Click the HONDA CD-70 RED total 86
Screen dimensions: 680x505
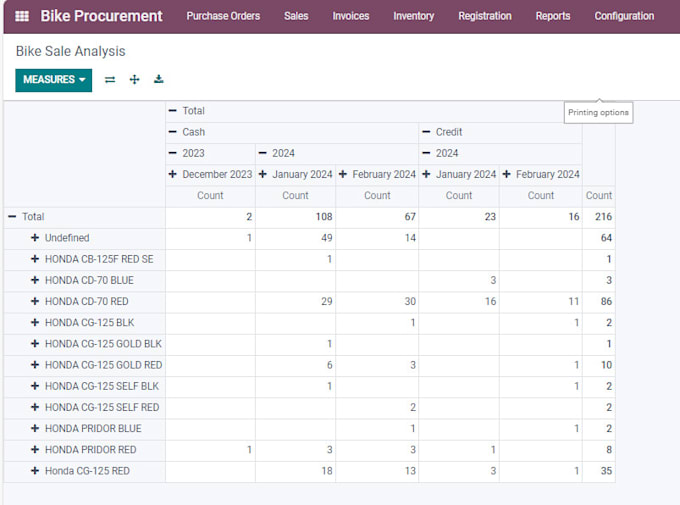606,302
